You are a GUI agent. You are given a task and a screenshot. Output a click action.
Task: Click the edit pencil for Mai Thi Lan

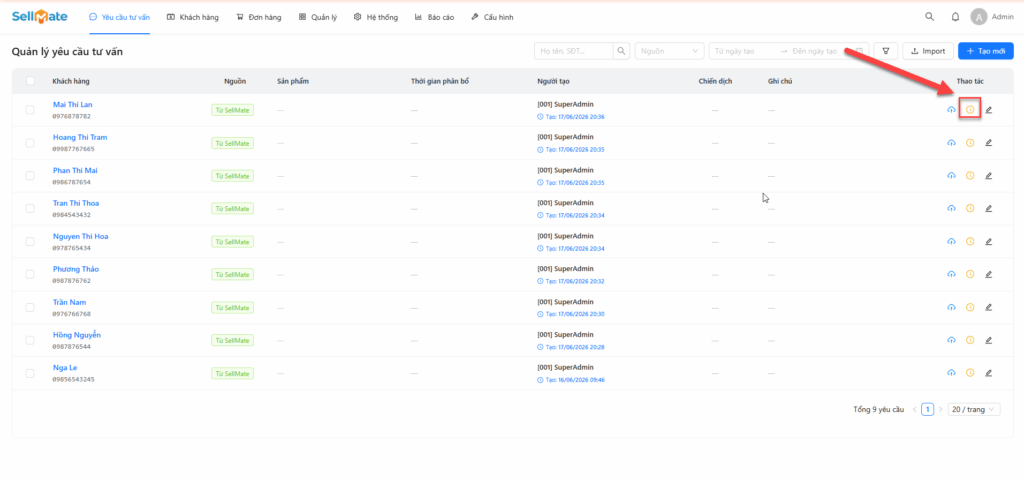pyautogui.click(x=988, y=110)
